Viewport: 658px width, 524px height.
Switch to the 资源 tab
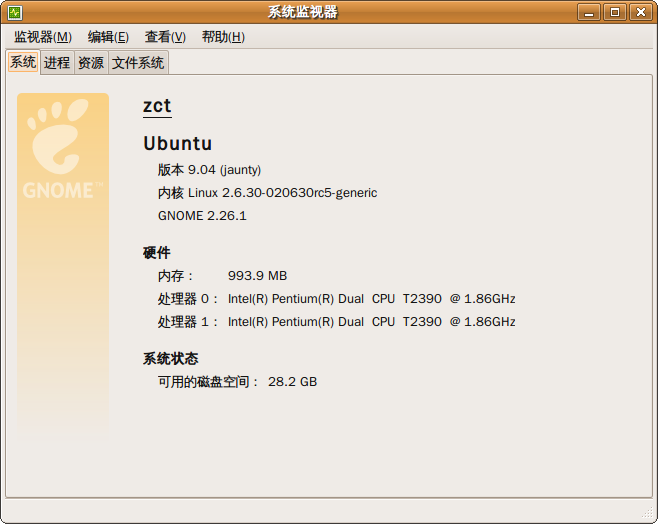tap(91, 63)
